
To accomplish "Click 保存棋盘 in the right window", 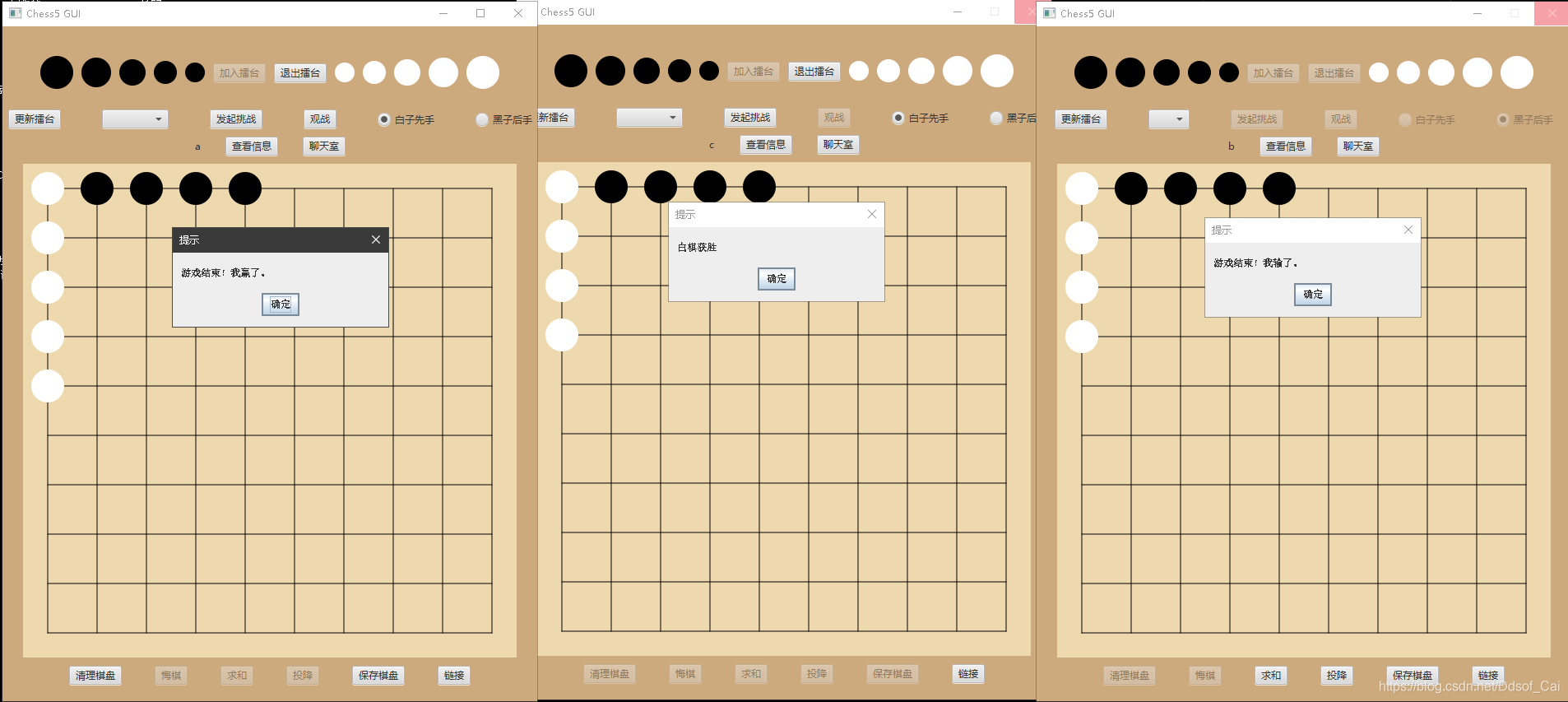I will [1413, 676].
